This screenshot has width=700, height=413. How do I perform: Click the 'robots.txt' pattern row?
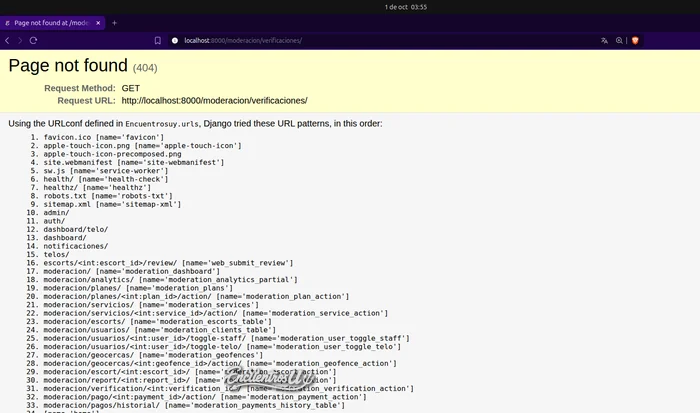point(108,196)
